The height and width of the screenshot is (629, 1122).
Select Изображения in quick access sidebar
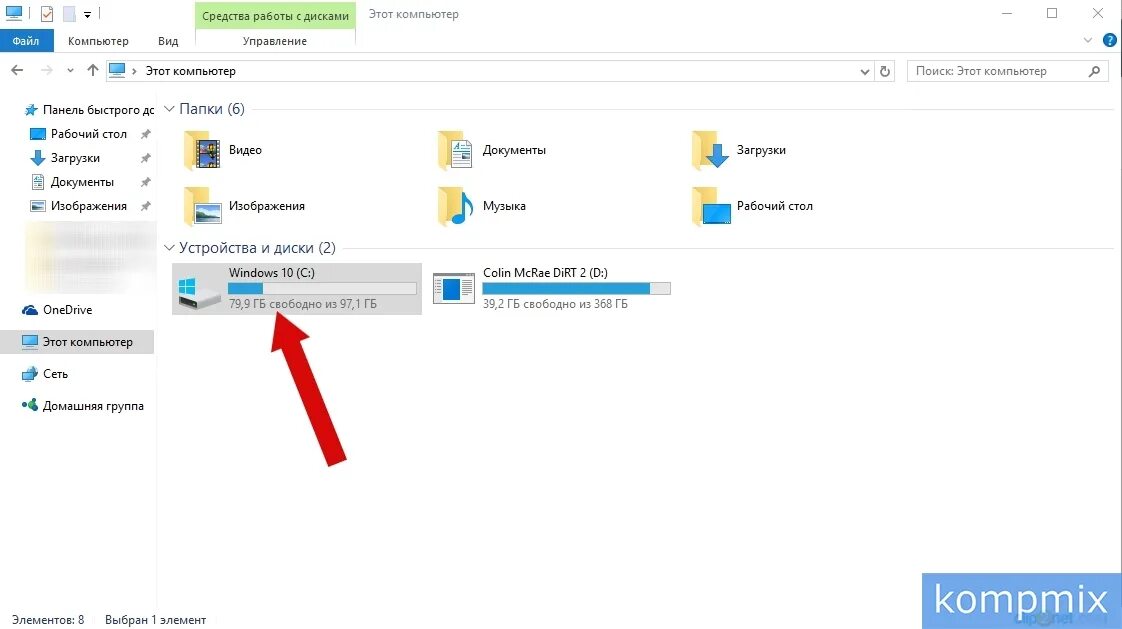tap(89, 206)
